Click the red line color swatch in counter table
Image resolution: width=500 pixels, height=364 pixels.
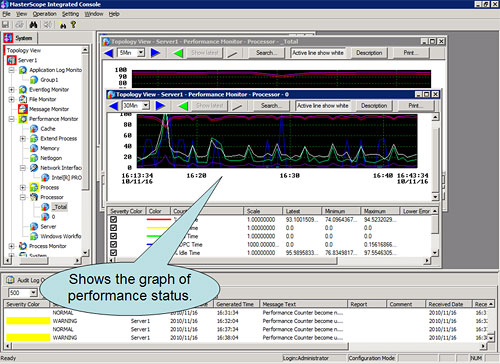159,219
